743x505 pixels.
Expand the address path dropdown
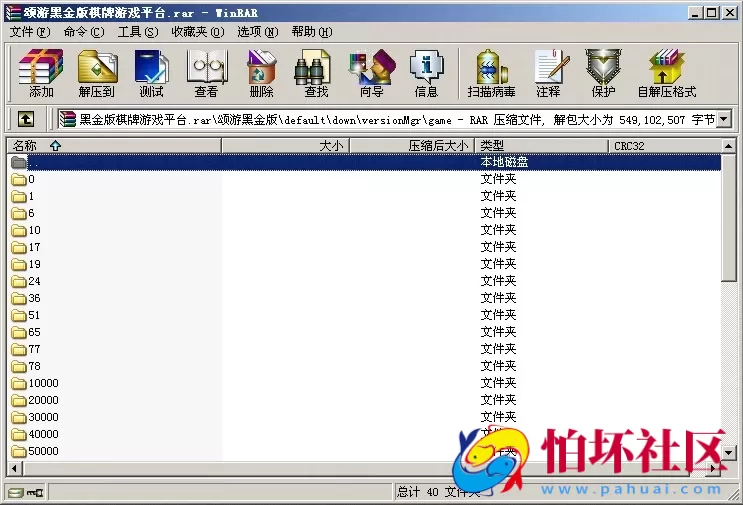(x=724, y=119)
